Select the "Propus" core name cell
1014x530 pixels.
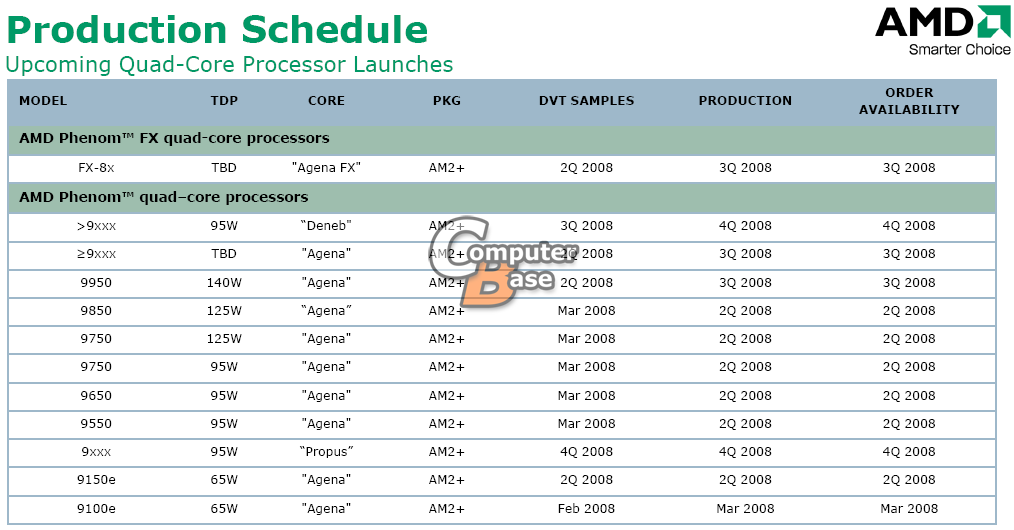pyautogui.click(x=326, y=452)
